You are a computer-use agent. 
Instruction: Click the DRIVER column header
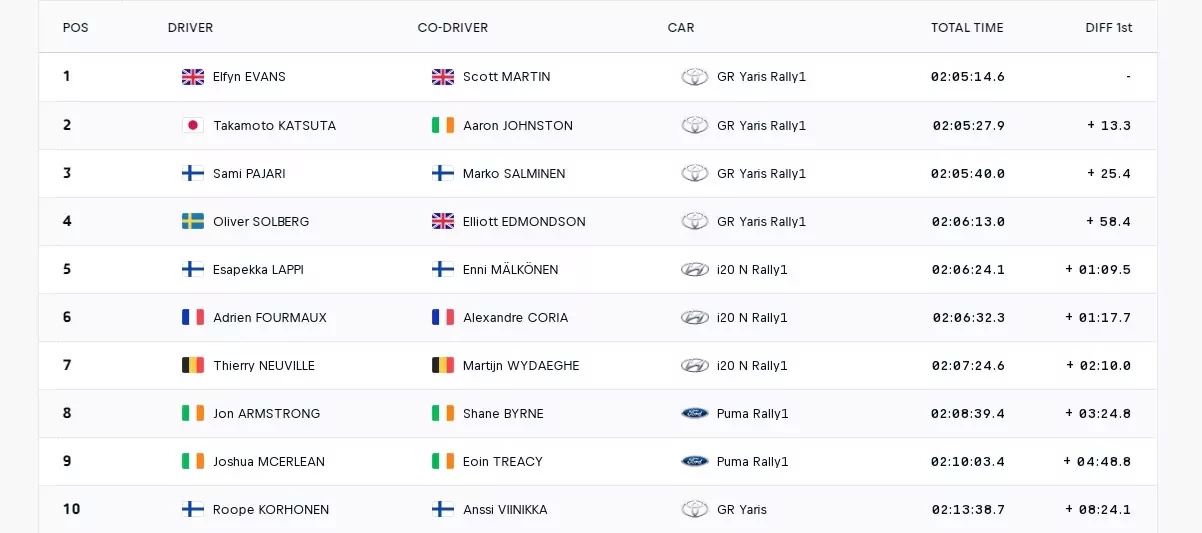[x=190, y=28]
